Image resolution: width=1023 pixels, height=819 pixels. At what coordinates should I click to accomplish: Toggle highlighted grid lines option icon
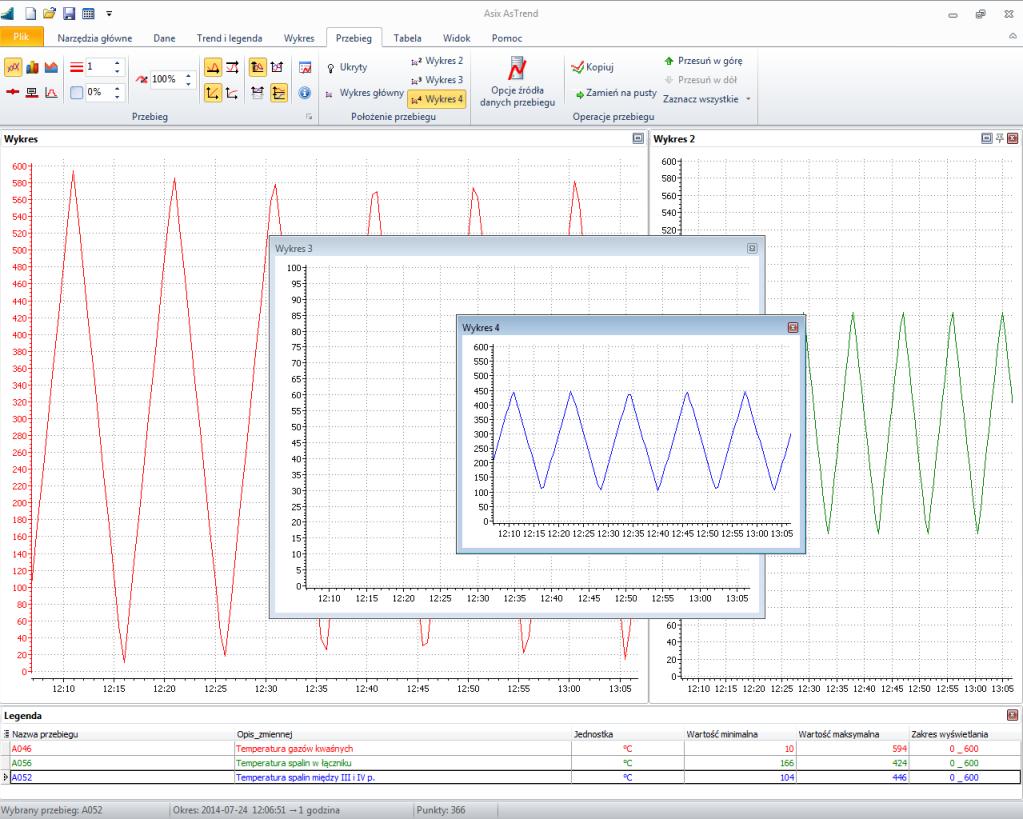tap(279, 93)
